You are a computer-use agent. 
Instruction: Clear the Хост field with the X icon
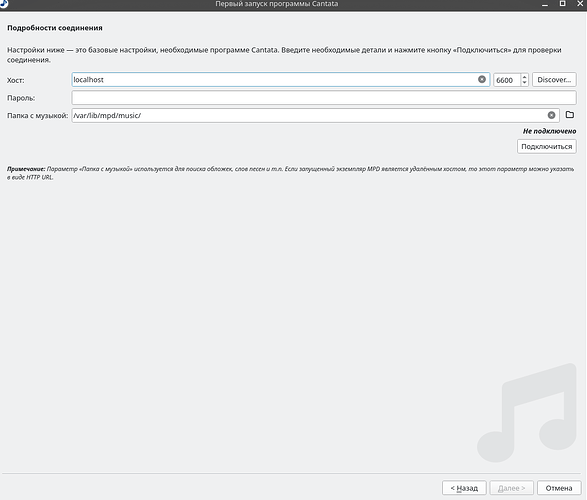coord(482,79)
